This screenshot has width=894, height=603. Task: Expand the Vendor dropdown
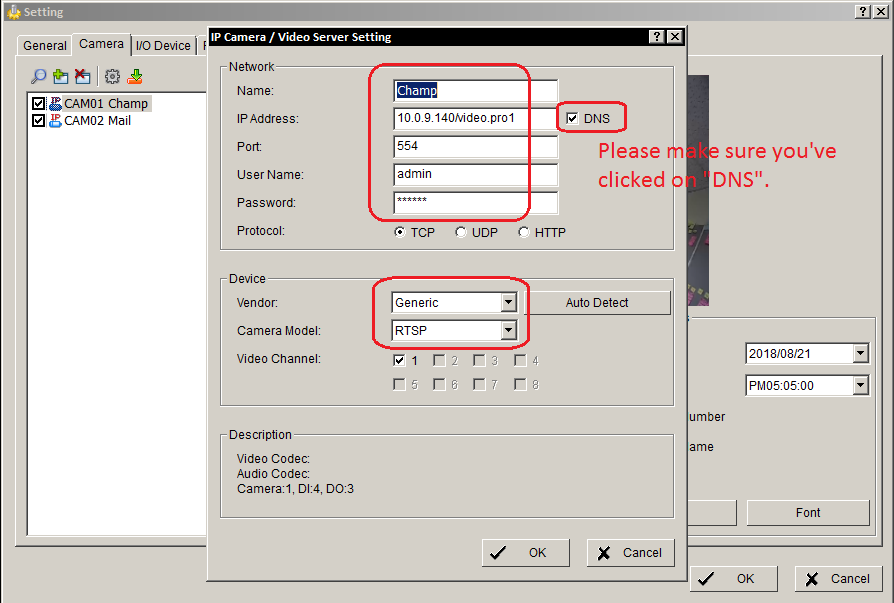508,302
